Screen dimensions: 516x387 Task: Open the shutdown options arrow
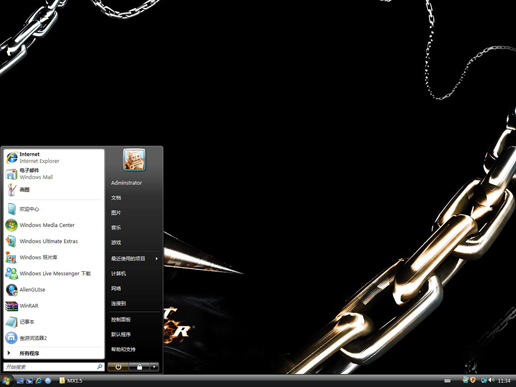click(x=154, y=367)
